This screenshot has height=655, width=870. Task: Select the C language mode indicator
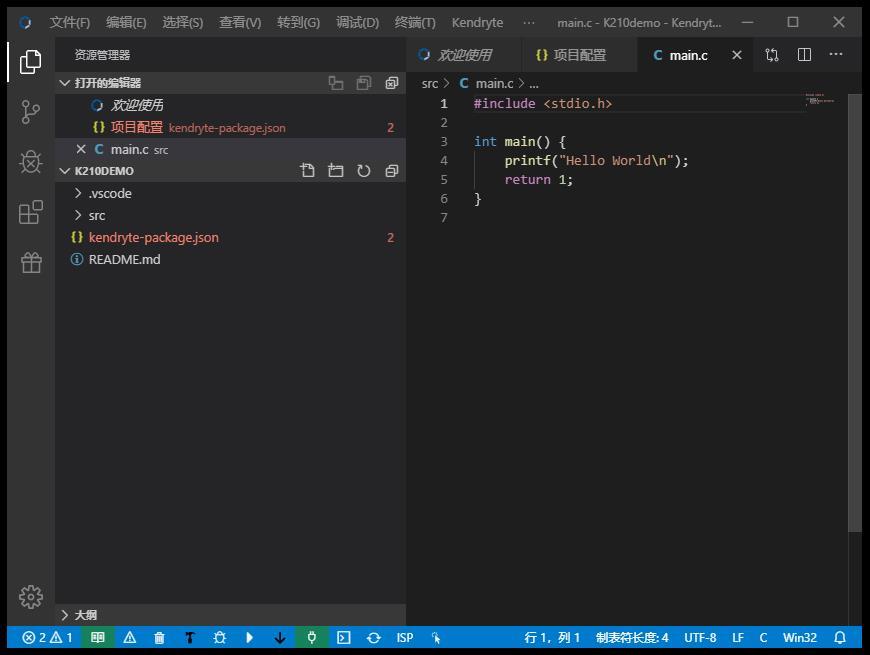click(763, 638)
